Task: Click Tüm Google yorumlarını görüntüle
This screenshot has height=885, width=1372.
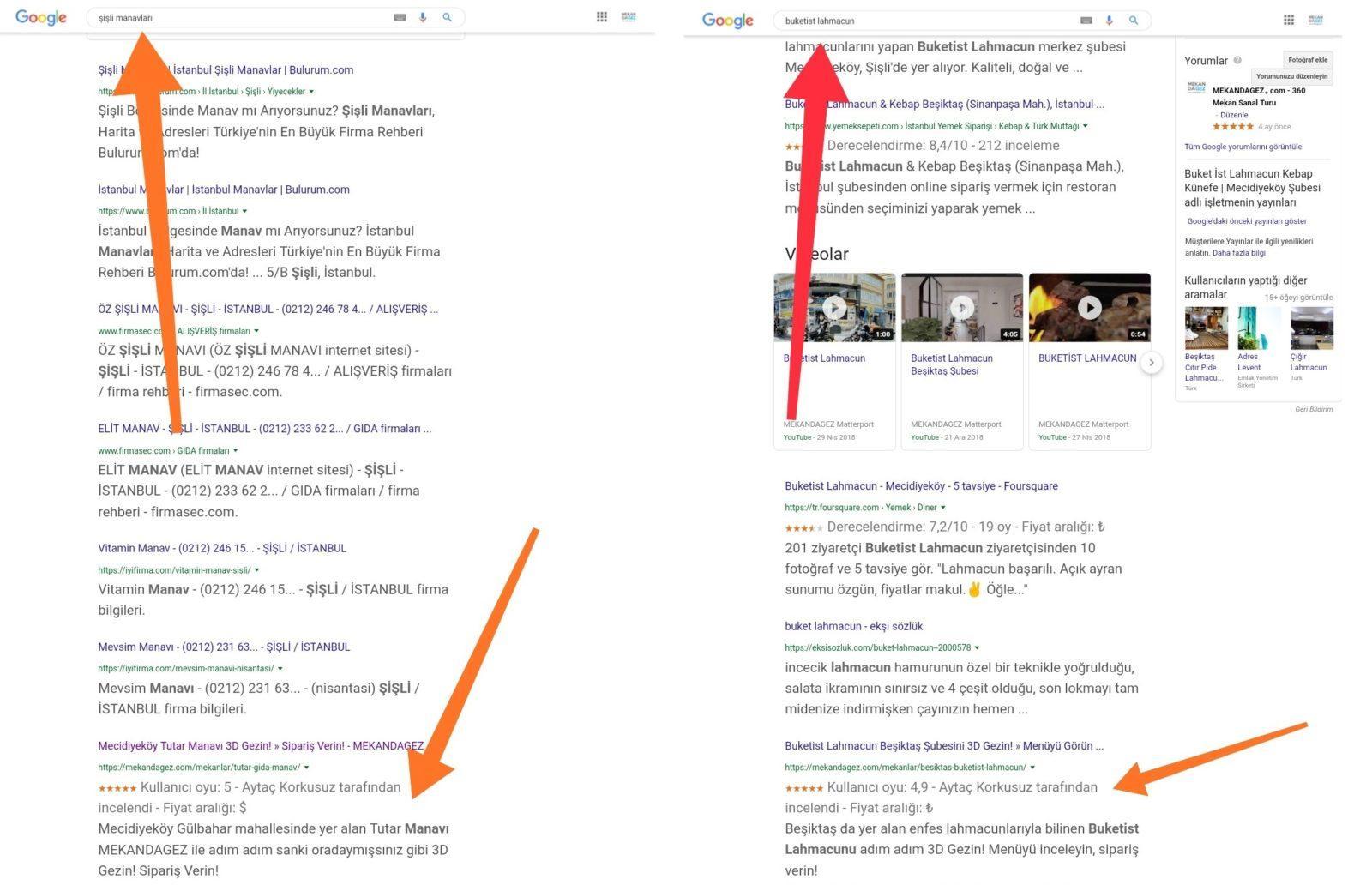Action: coord(1243,147)
